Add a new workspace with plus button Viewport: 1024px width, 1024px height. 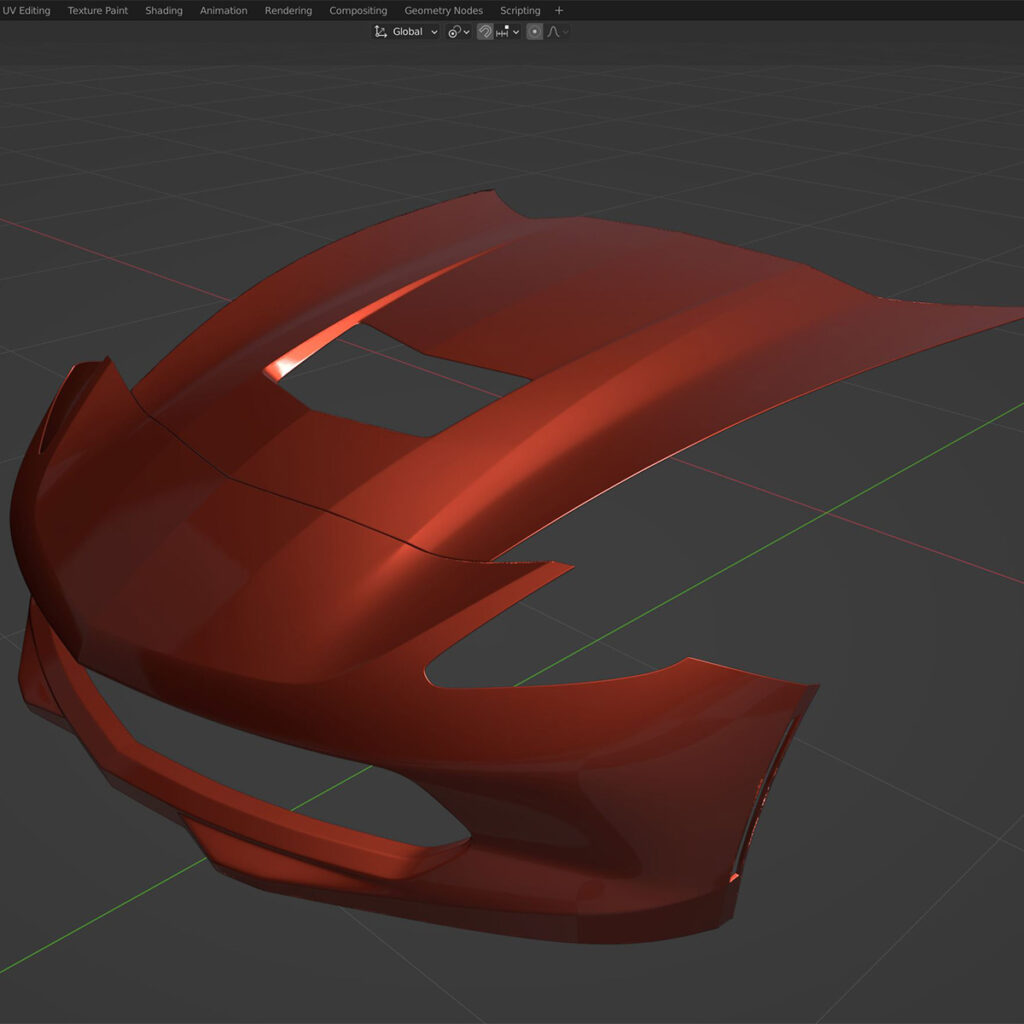(x=559, y=11)
